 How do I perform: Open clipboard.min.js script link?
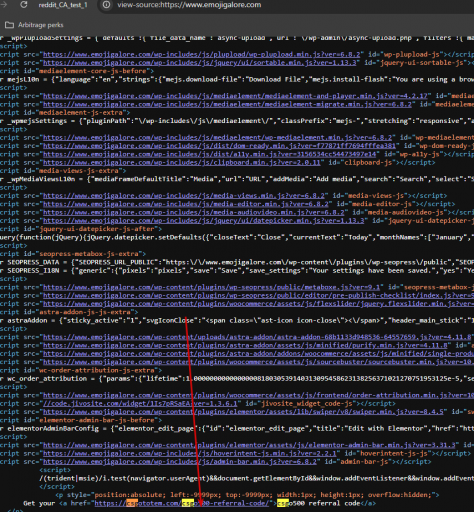coord(182,163)
